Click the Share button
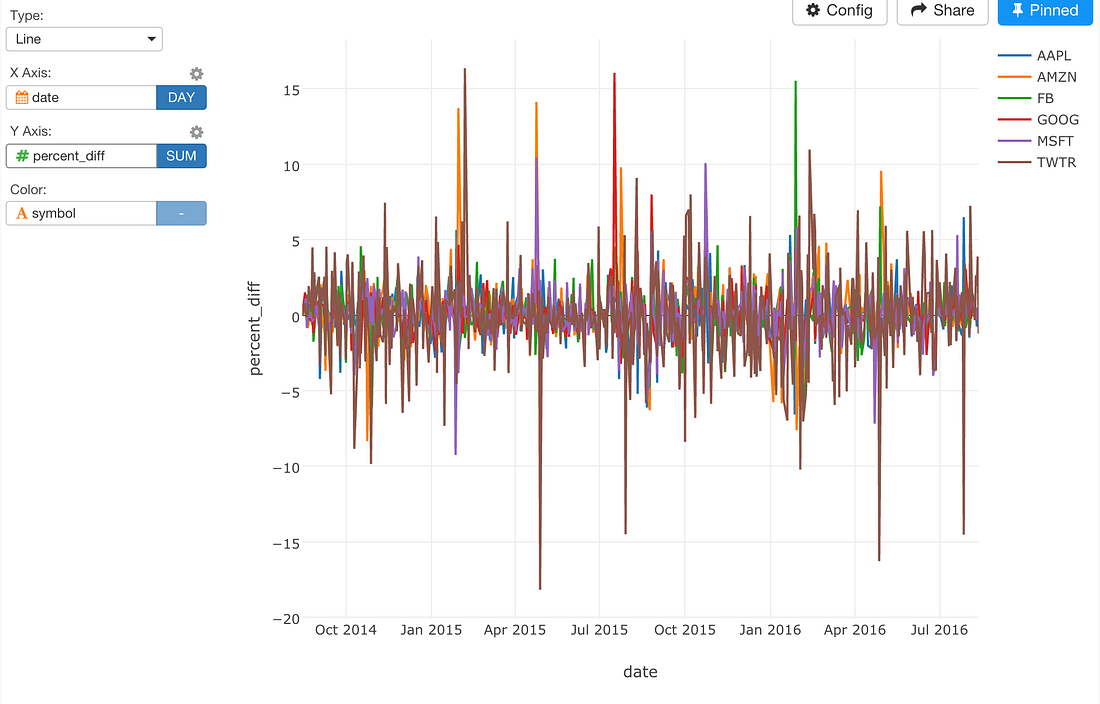Image resolution: width=1100 pixels, height=704 pixels. coord(941,11)
